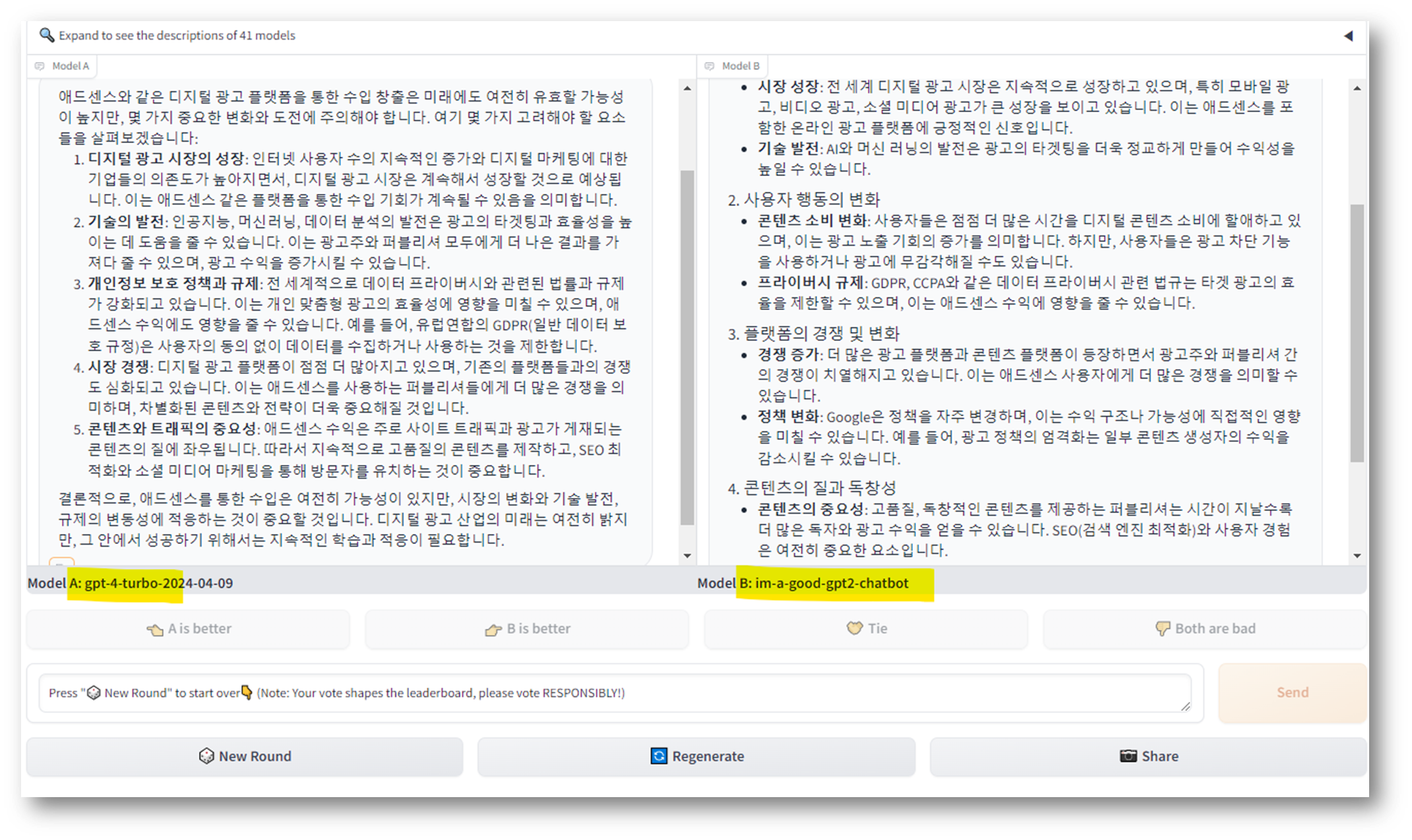Click the Regenerate refresh icon
The width and height of the screenshot is (1412, 840).
pyautogui.click(x=659, y=756)
